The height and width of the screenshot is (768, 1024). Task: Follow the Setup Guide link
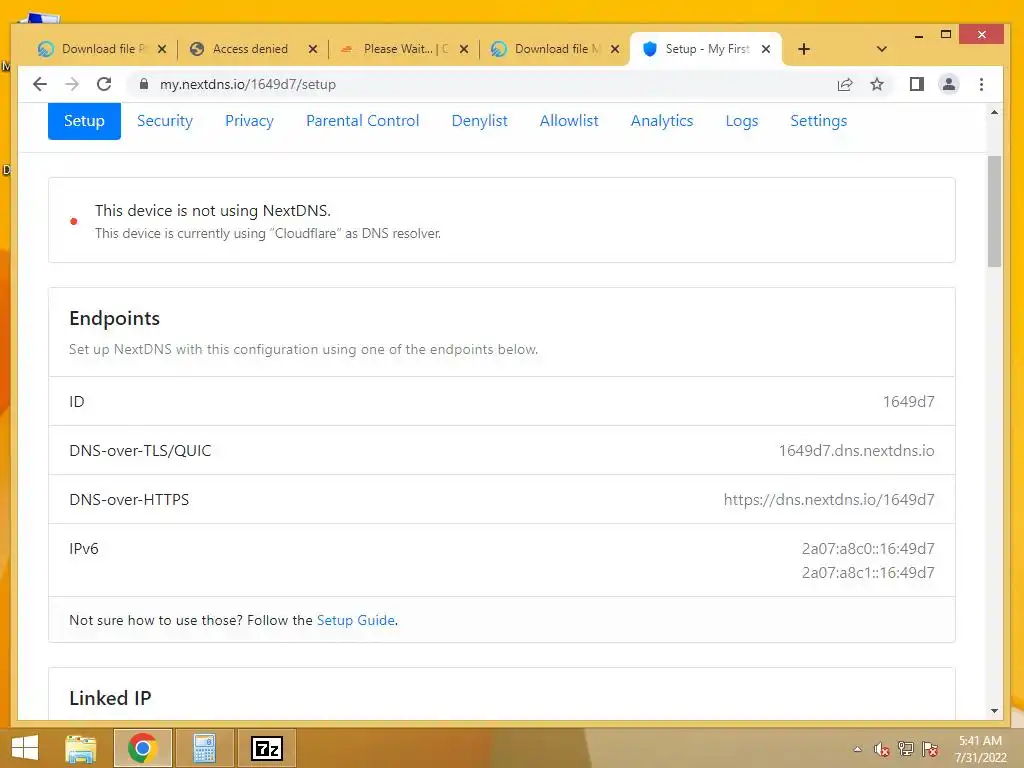click(x=355, y=620)
